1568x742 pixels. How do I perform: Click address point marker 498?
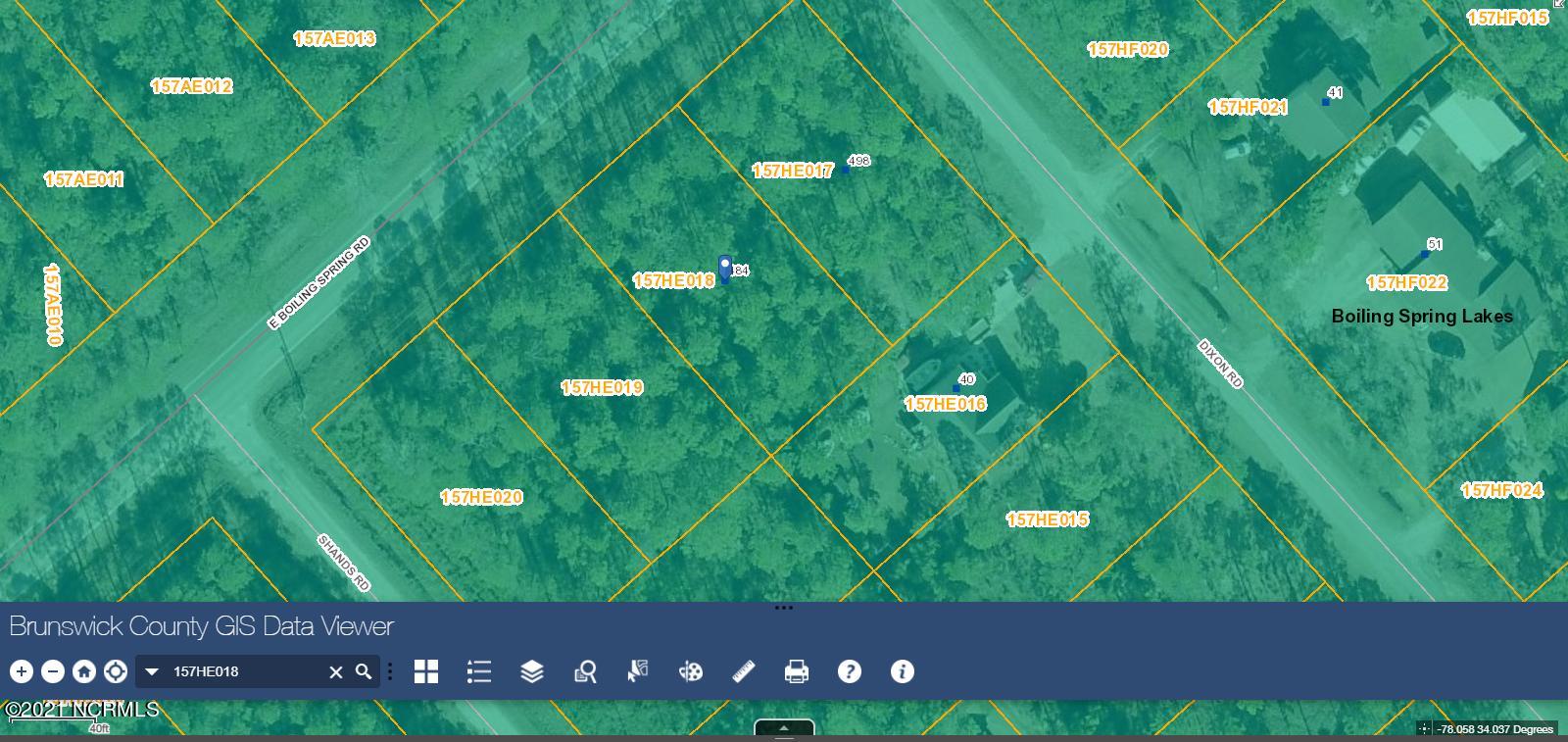coord(846,170)
